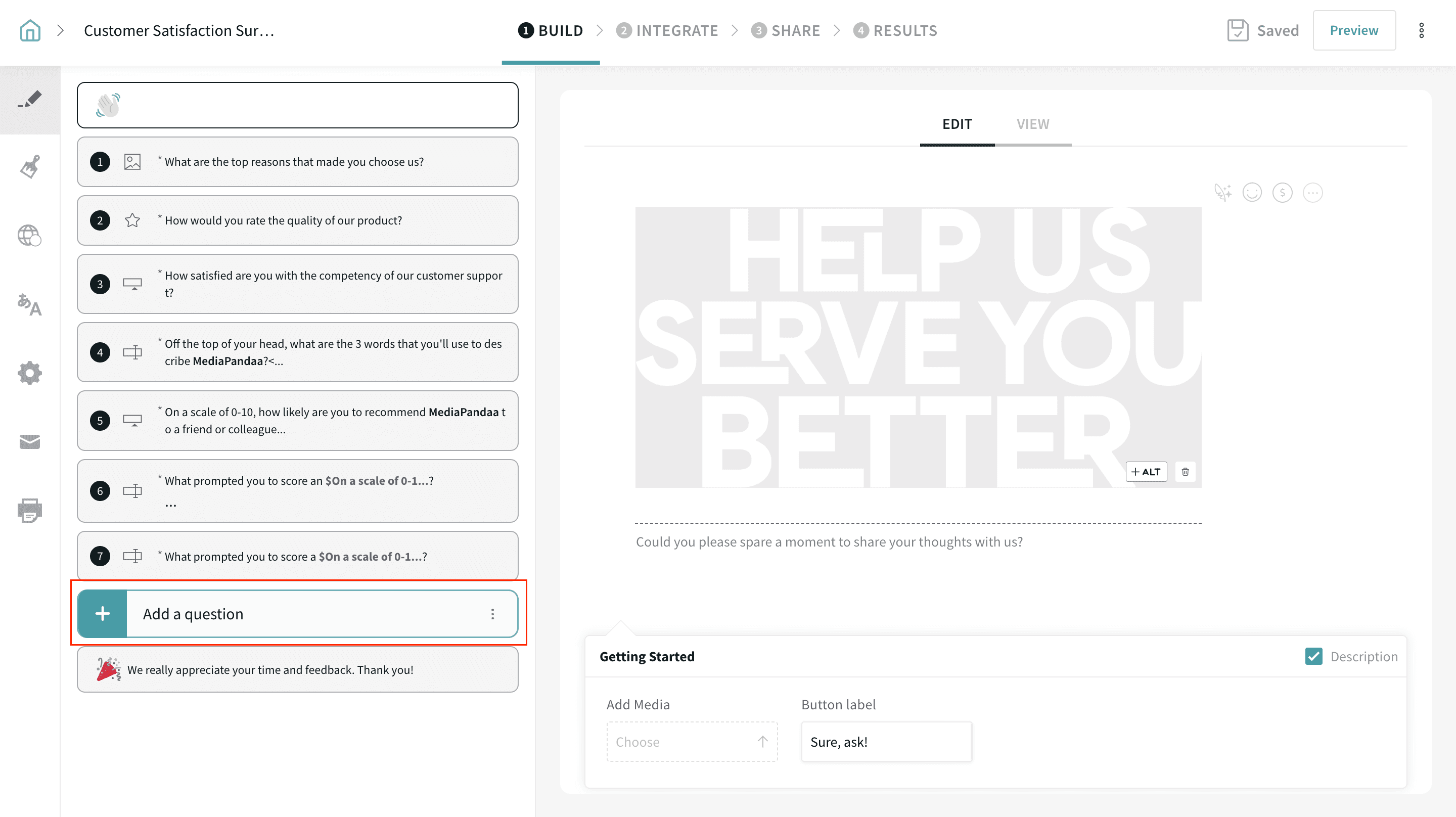Click the plus Add a question button

click(x=102, y=614)
